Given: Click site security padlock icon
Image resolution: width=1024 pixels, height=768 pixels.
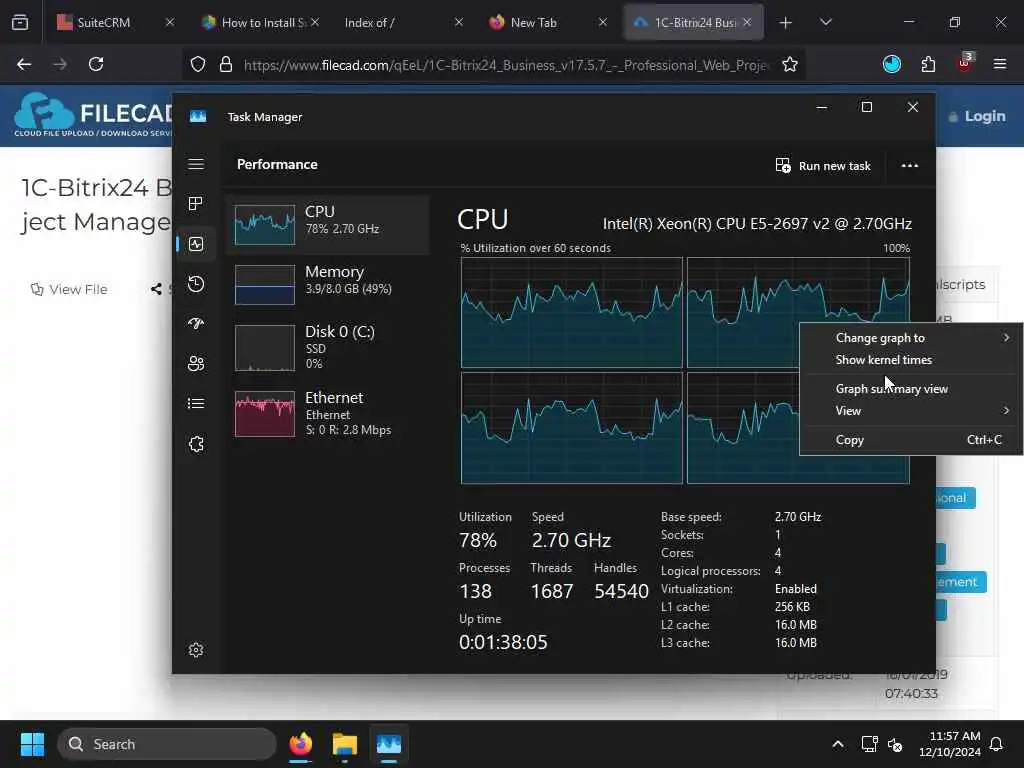Looking at the screenshot, I should tap(226, 64).
